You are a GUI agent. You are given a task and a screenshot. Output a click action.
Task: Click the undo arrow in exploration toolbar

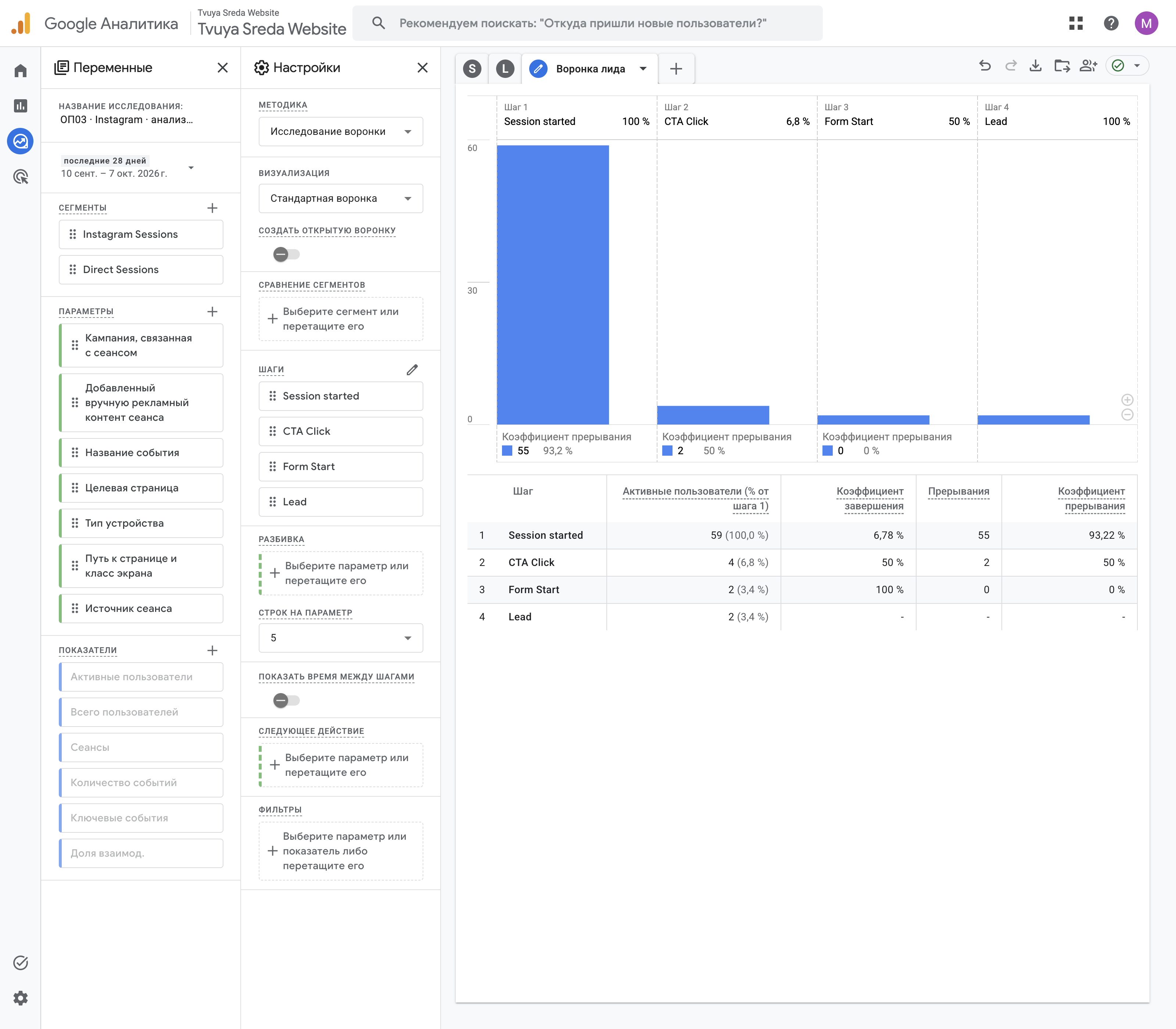click(x=985, y=66)
